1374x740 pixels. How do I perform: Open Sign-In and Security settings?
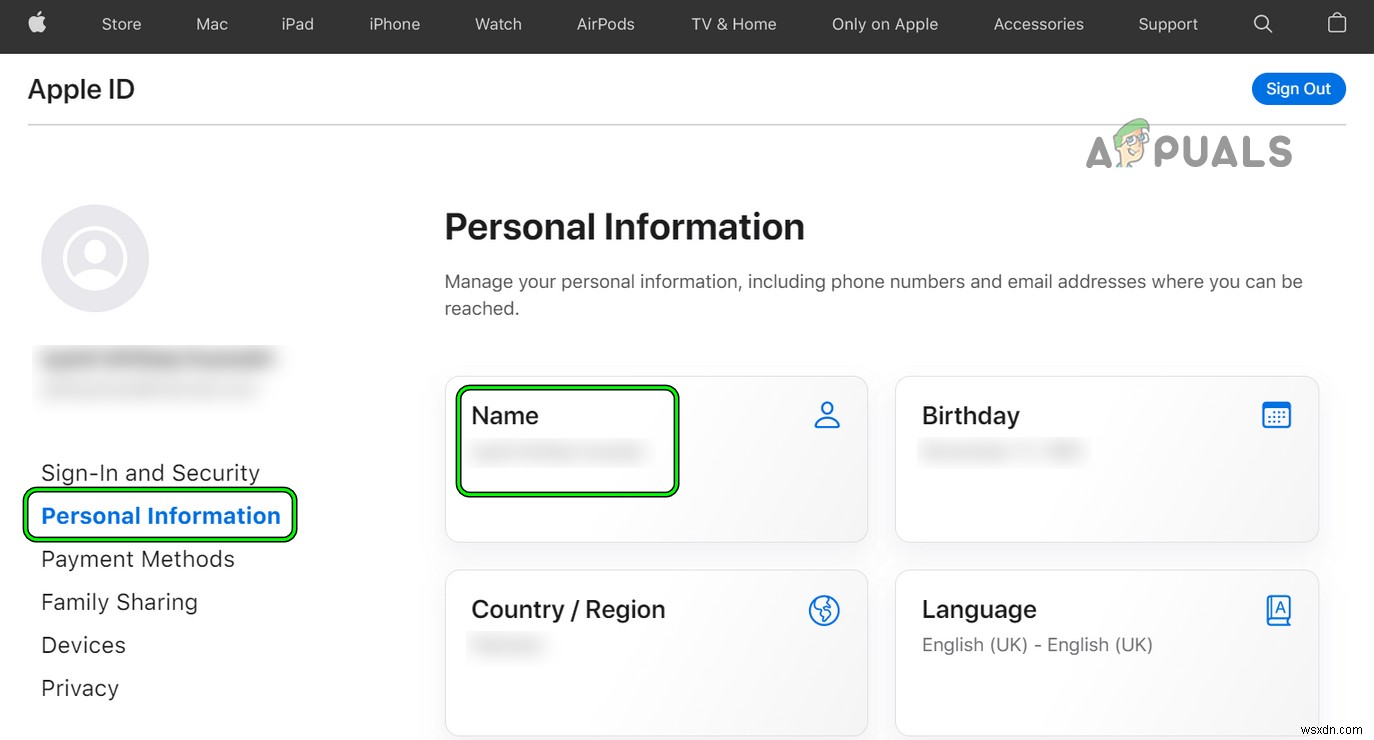(150, 472)
